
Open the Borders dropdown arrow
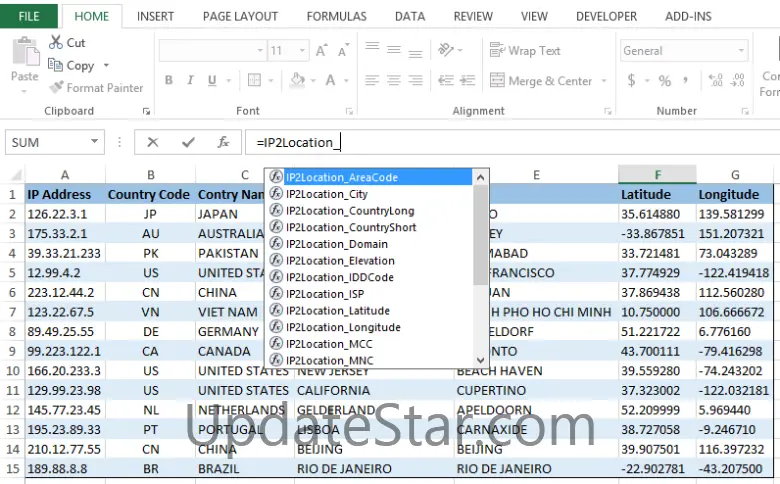(x=271, y=80)
